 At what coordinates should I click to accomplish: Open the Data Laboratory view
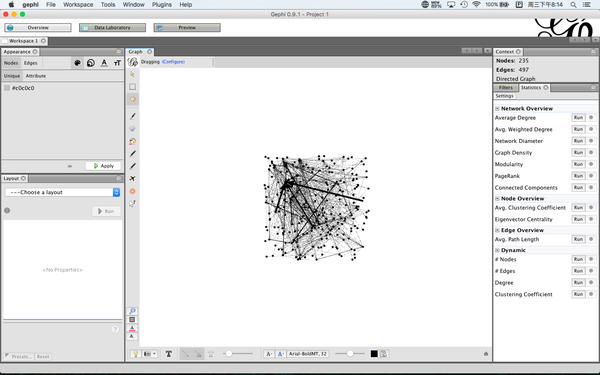[x=112, y=28]
